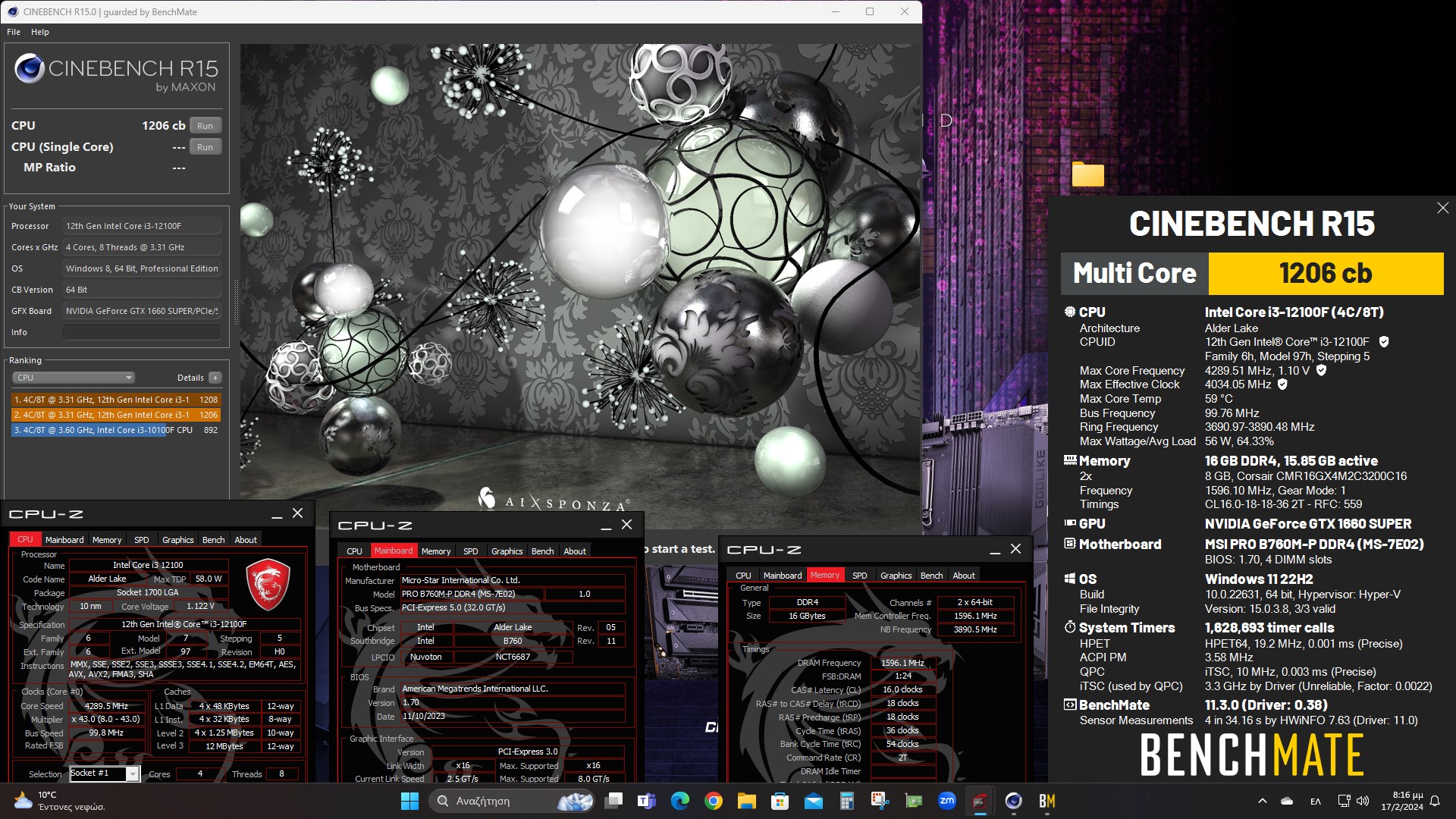Close the left CPU-Z window

coord(298,513)
